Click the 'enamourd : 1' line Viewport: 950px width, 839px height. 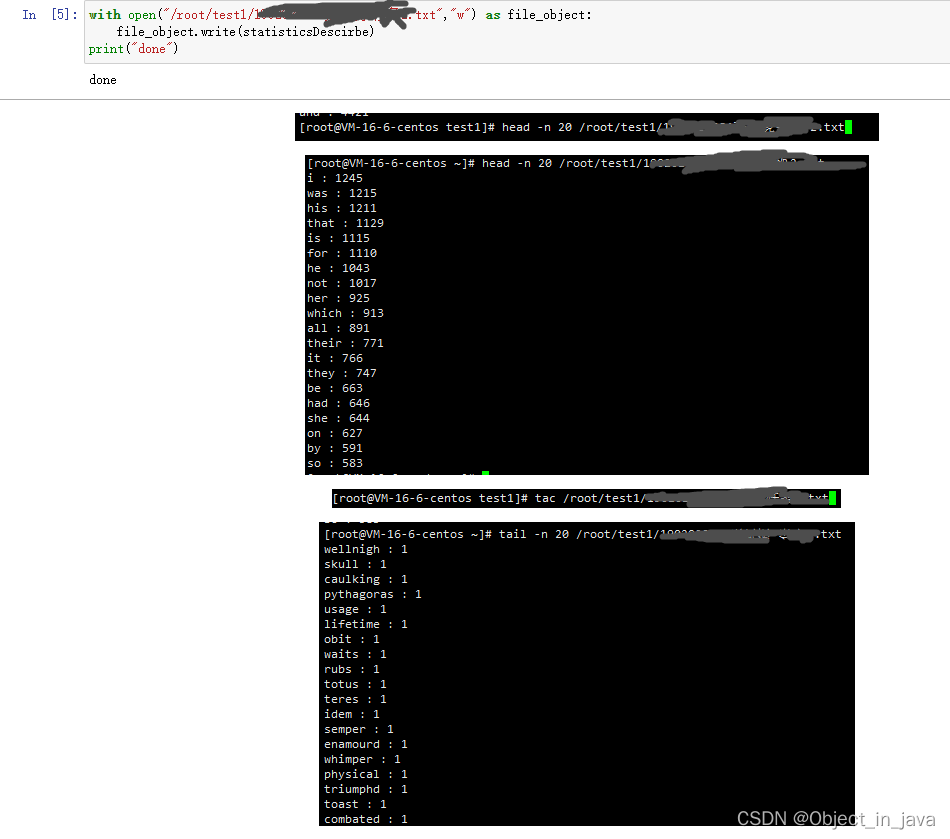[366, 744]
